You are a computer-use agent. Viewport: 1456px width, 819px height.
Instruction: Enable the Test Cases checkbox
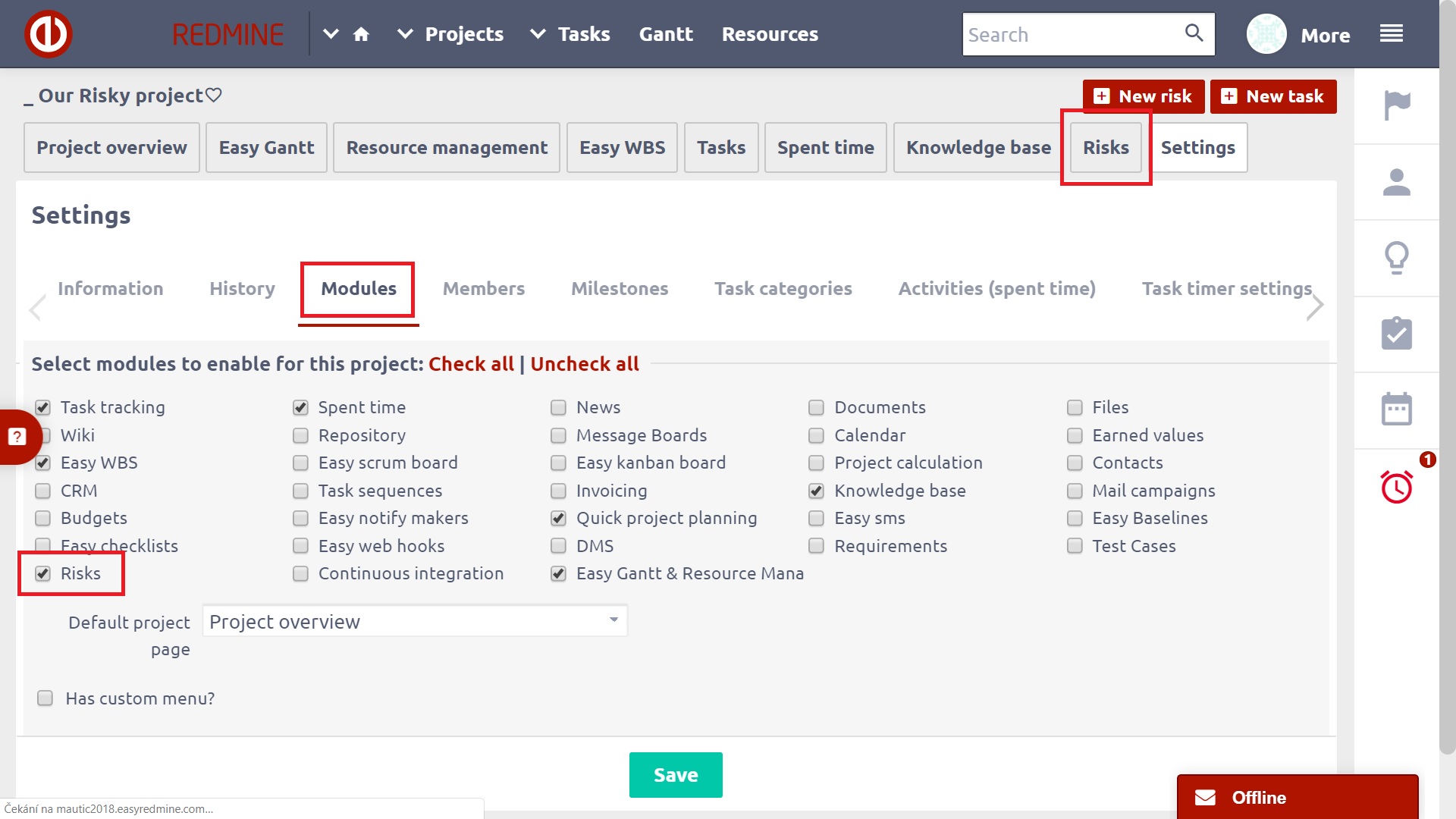[1075, 547]
